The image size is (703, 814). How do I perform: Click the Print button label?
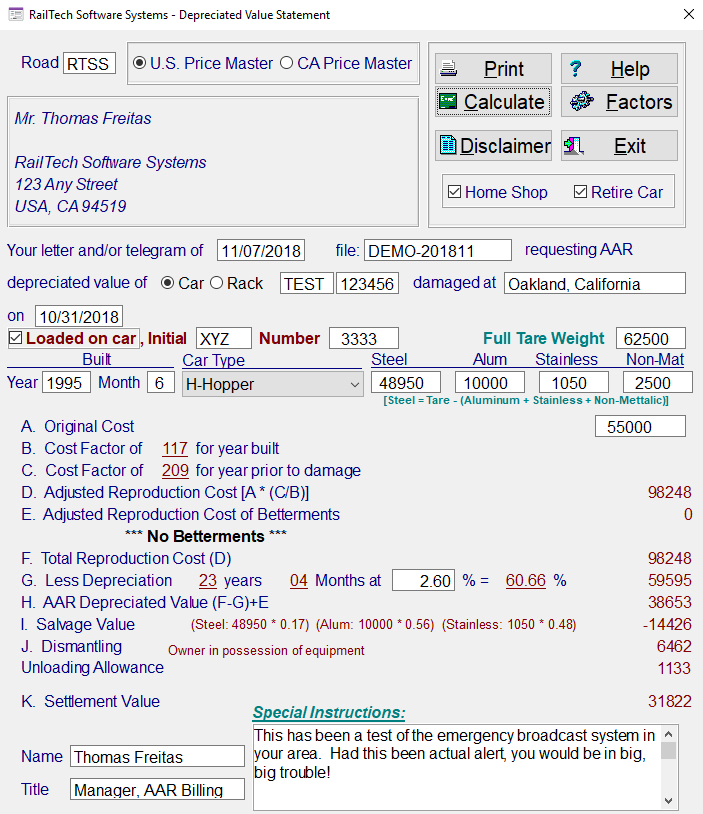[504, 69]
